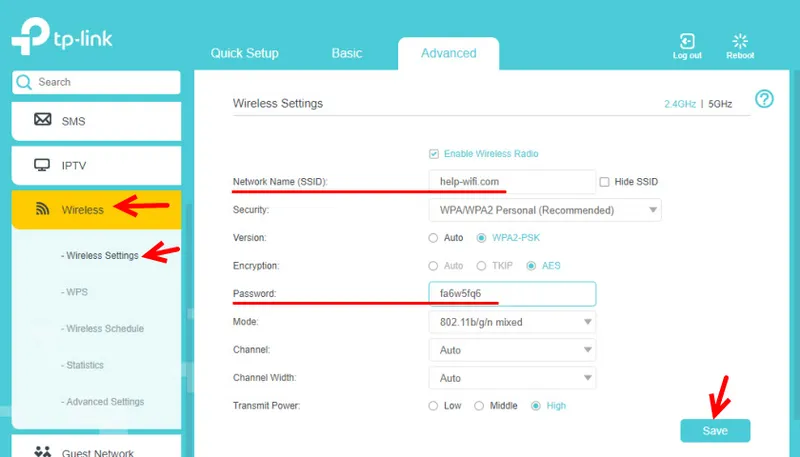This screenshot has height=457, width=800.
Task: Select Low transmit power
Action: [x=433, y=406]
